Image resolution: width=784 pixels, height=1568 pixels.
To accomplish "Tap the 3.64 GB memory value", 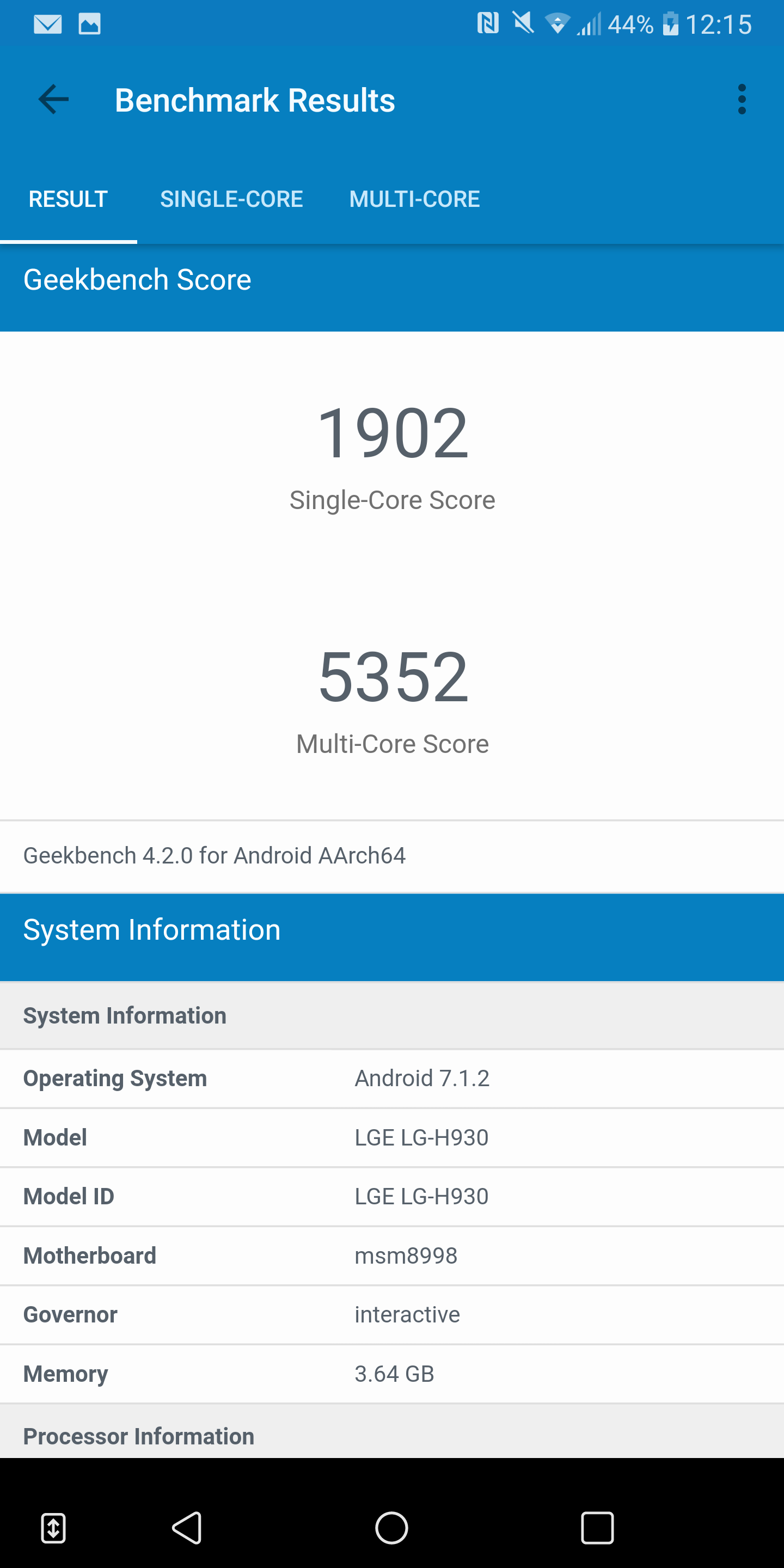I will [394, 1374].
